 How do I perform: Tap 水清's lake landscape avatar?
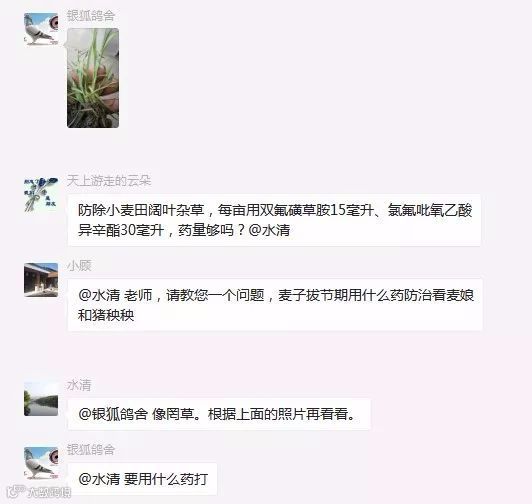[41, 399]
